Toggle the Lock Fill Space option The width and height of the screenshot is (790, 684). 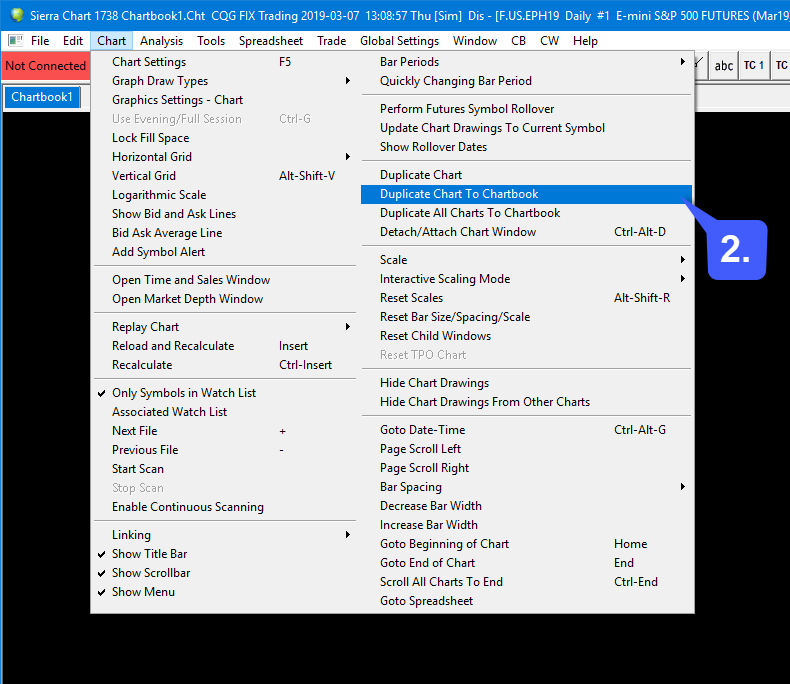[x=225, y=138]
